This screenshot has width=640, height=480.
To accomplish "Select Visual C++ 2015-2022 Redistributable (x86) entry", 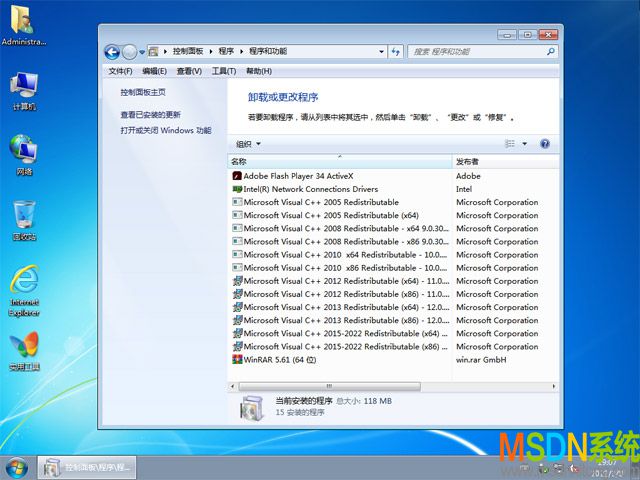I will 346,347.
